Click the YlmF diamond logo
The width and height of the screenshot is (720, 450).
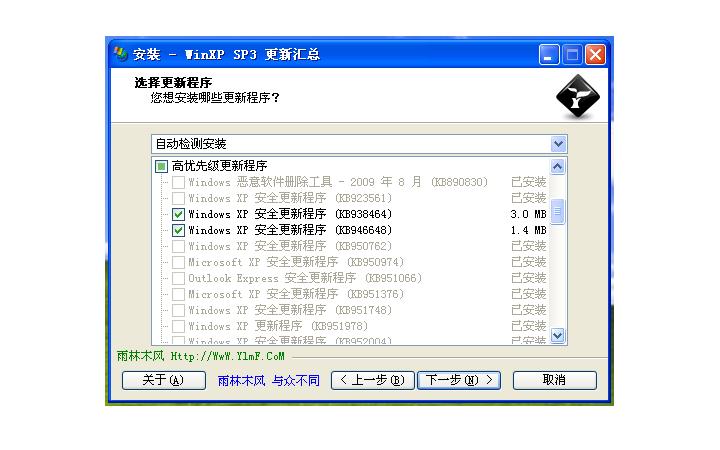click(578, 97)
